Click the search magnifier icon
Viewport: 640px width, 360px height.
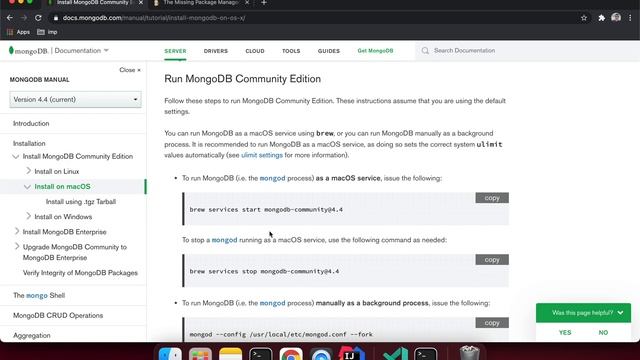tap(425, 51)
